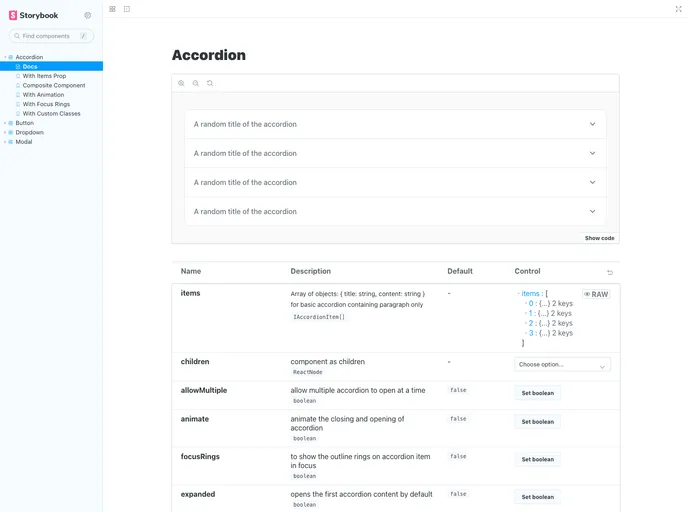
Task: Click the Find components search field
Action: (x=50, y=36)
